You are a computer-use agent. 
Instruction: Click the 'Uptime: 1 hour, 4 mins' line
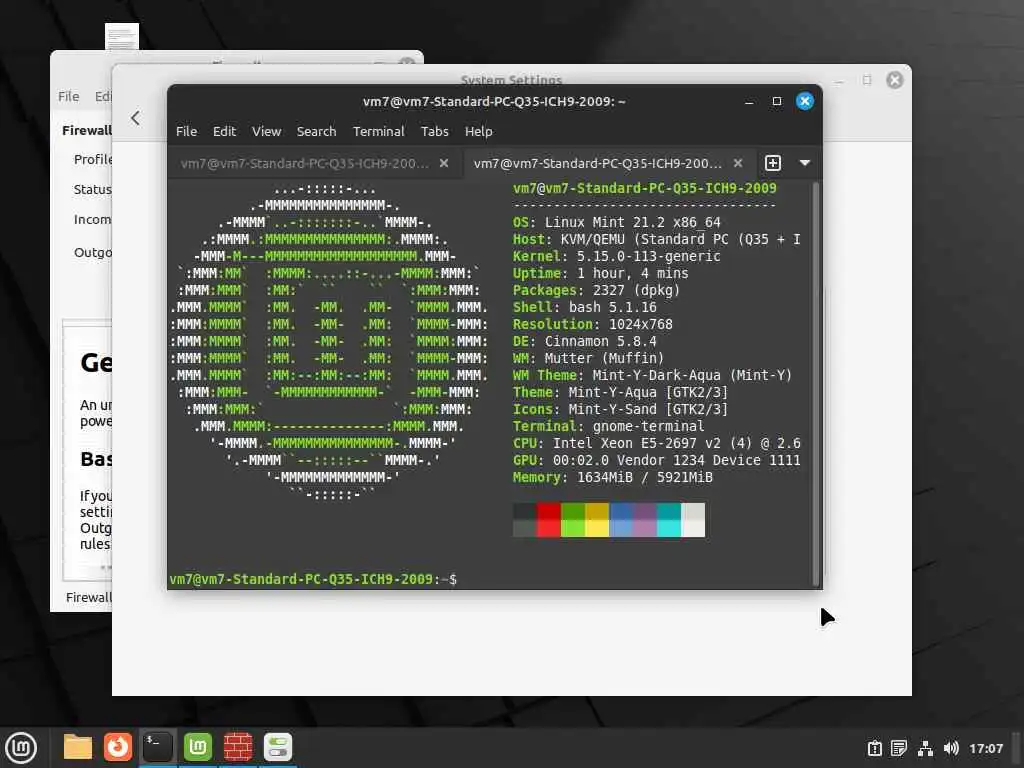click(600, 274)
